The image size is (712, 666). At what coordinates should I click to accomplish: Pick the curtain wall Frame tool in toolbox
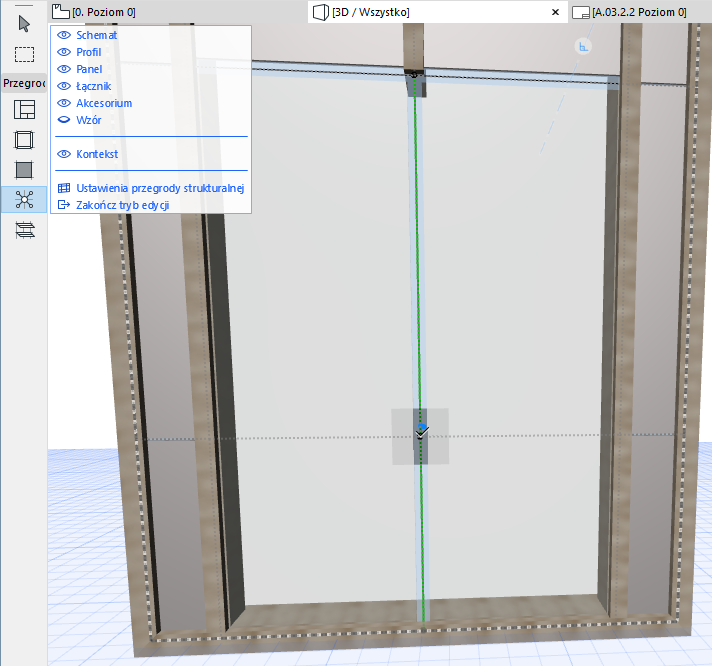tap(24, 140)
